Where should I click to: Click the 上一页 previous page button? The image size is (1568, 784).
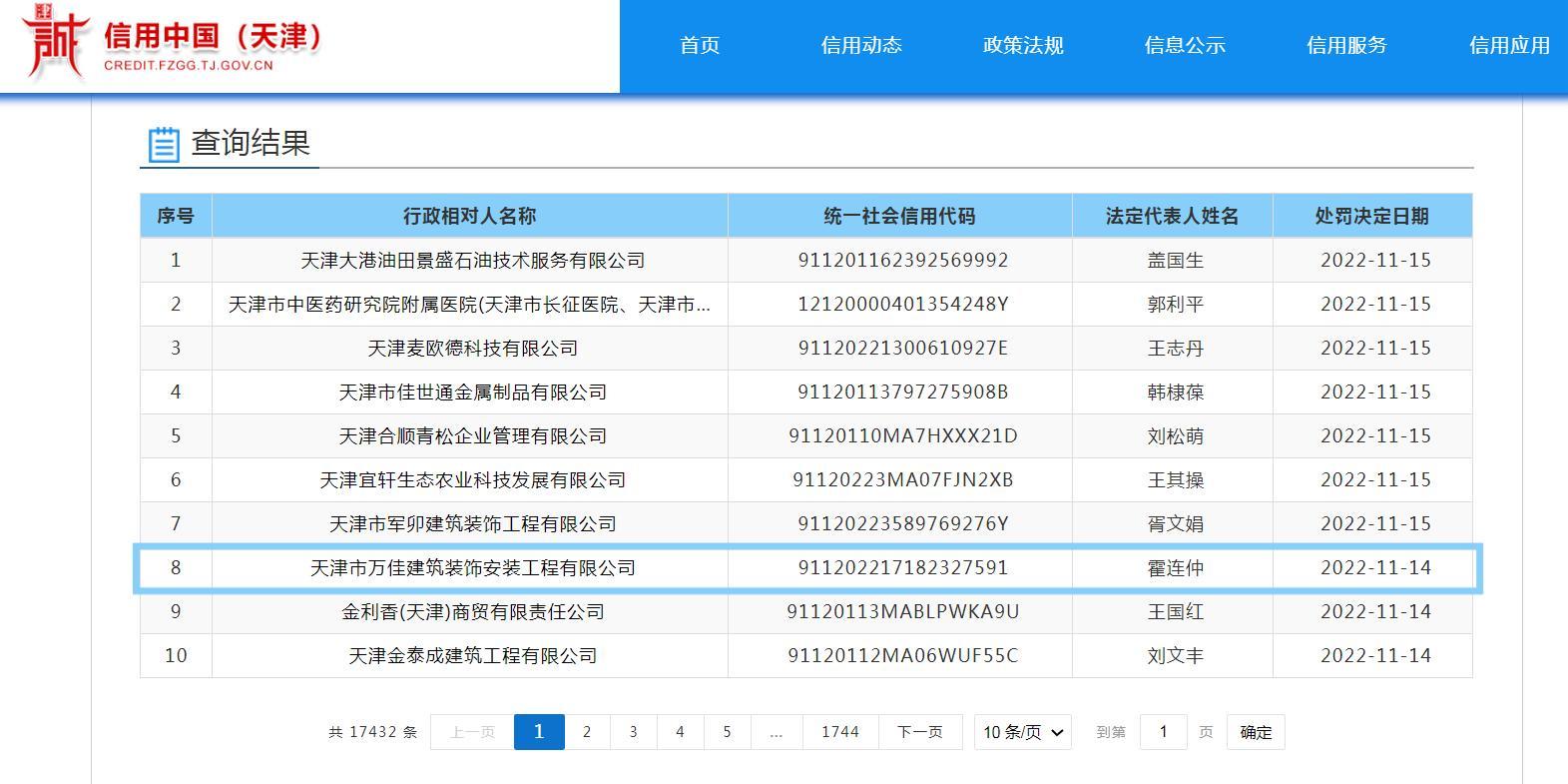coord(472,732)
